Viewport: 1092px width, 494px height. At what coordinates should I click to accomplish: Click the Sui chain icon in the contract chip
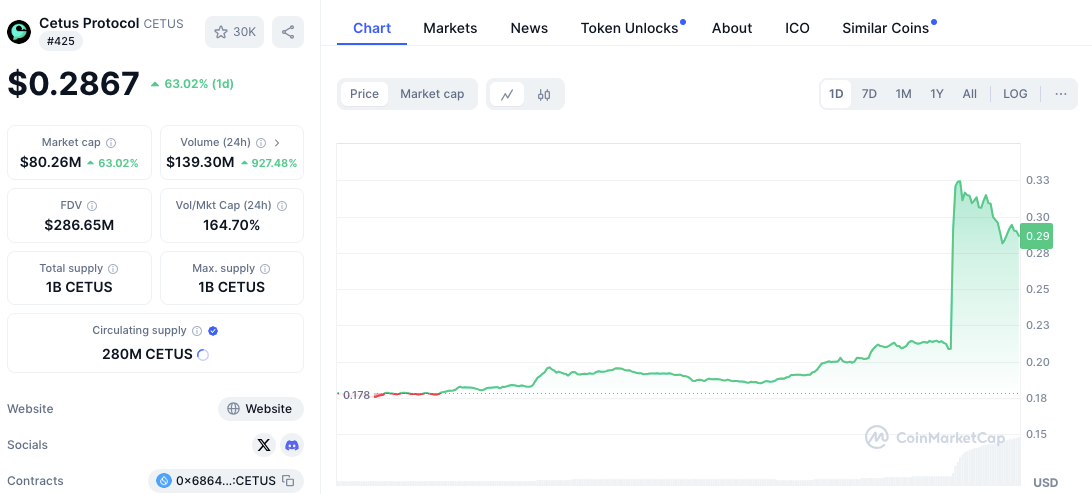(164, 480)
